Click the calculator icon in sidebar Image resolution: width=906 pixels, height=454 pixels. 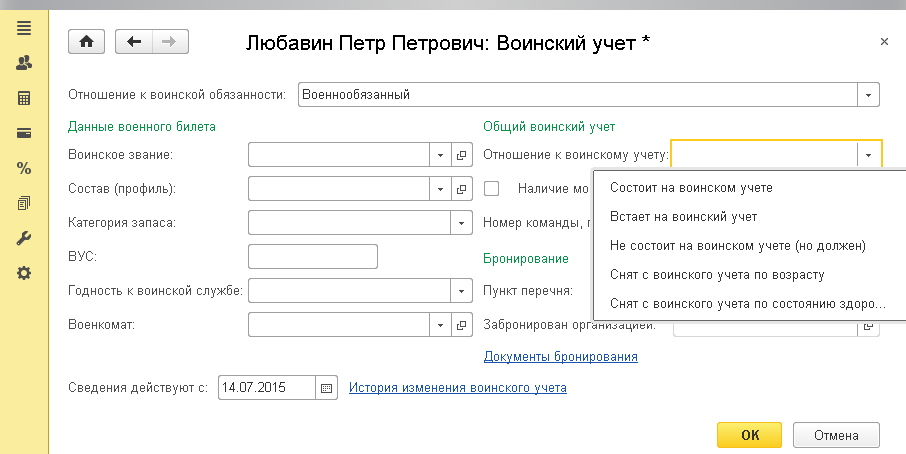[x=24, y=98]
